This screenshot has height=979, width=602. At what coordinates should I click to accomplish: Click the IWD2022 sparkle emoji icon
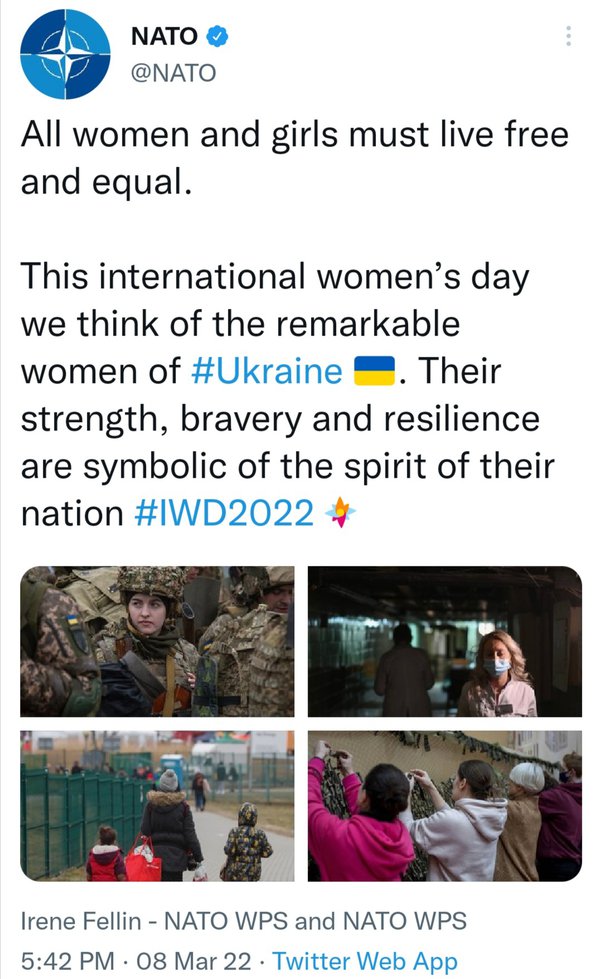click(341, 514)
